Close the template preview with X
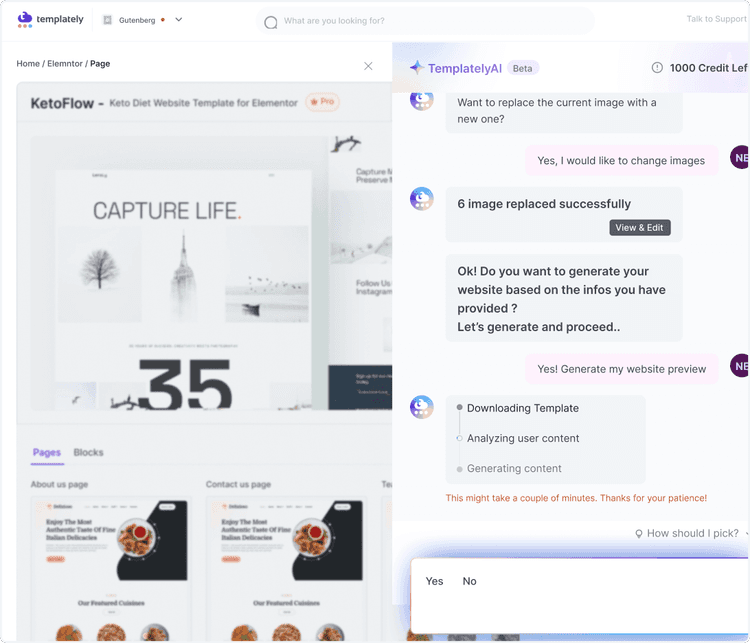Screen dimensions: 750x643 click(368, 66)
